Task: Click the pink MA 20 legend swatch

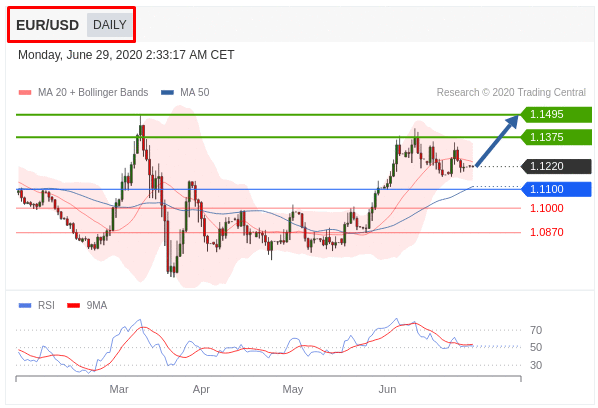Action: tap(25, 92)
